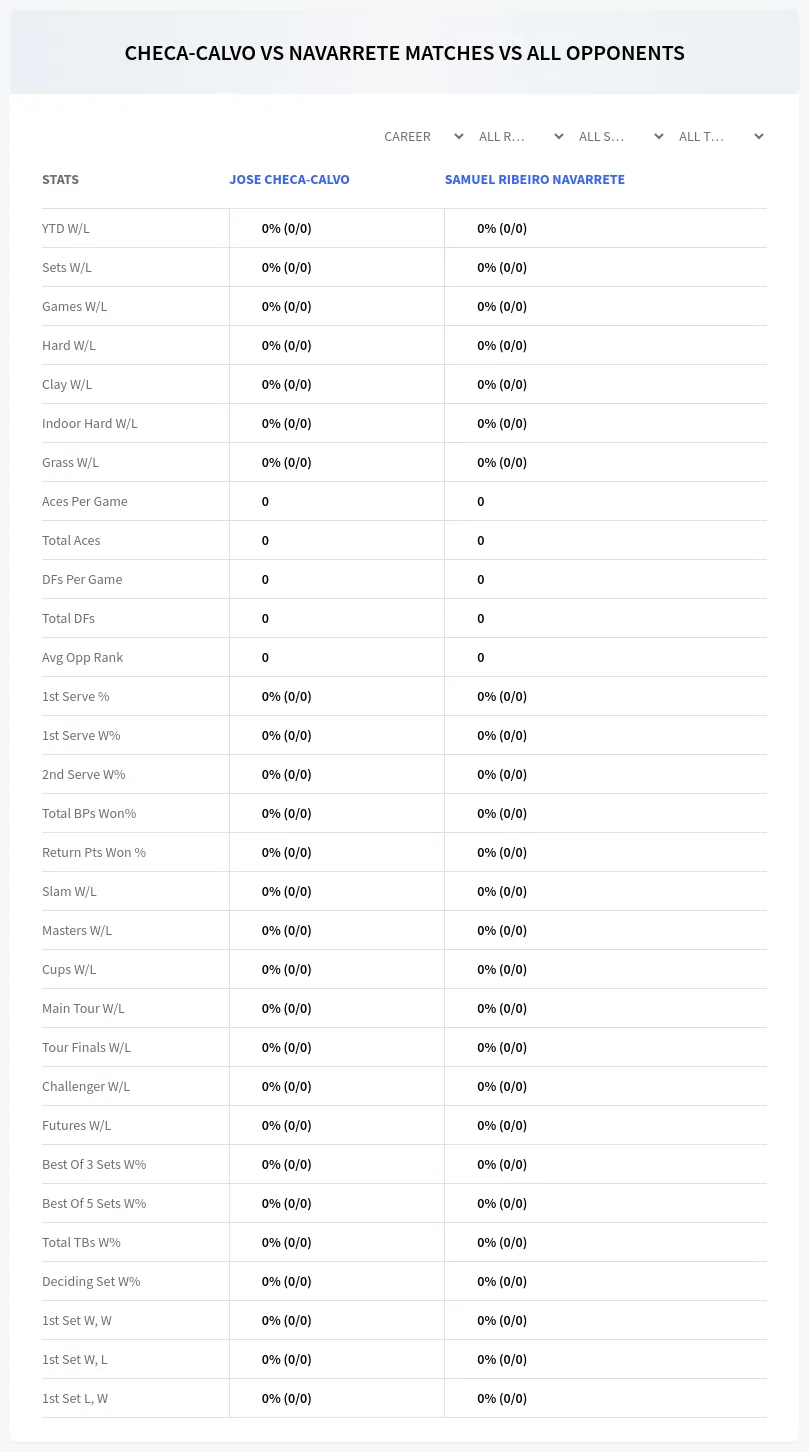Viewport: 809px width, 1452px height.
Task: Select the Total BPs Won% row label
Action: (89, 813)
